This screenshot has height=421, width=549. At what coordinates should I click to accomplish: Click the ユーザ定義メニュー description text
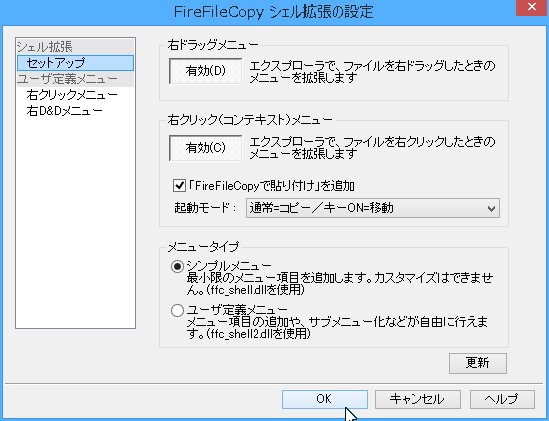[337, 327]
